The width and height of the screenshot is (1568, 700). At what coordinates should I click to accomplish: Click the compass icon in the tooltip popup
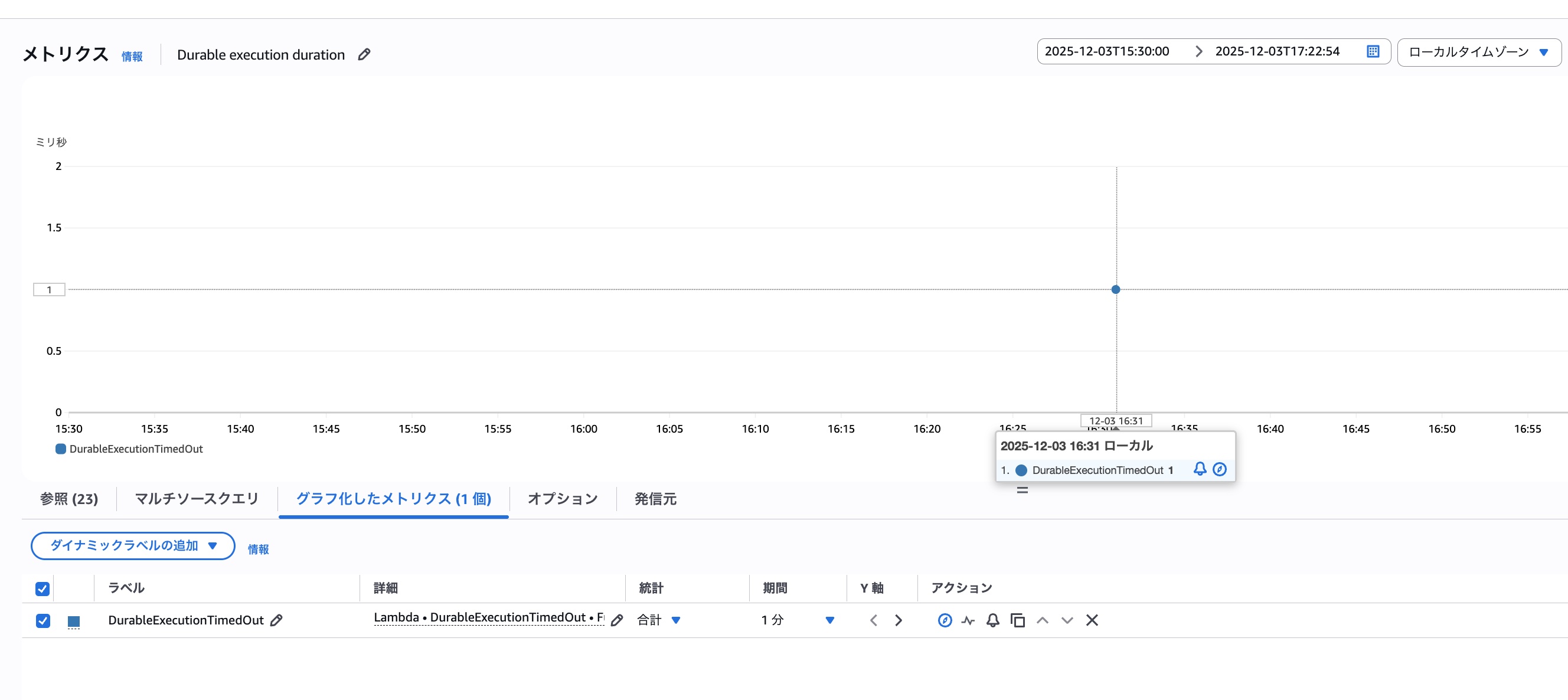(x=1219, y=469)
